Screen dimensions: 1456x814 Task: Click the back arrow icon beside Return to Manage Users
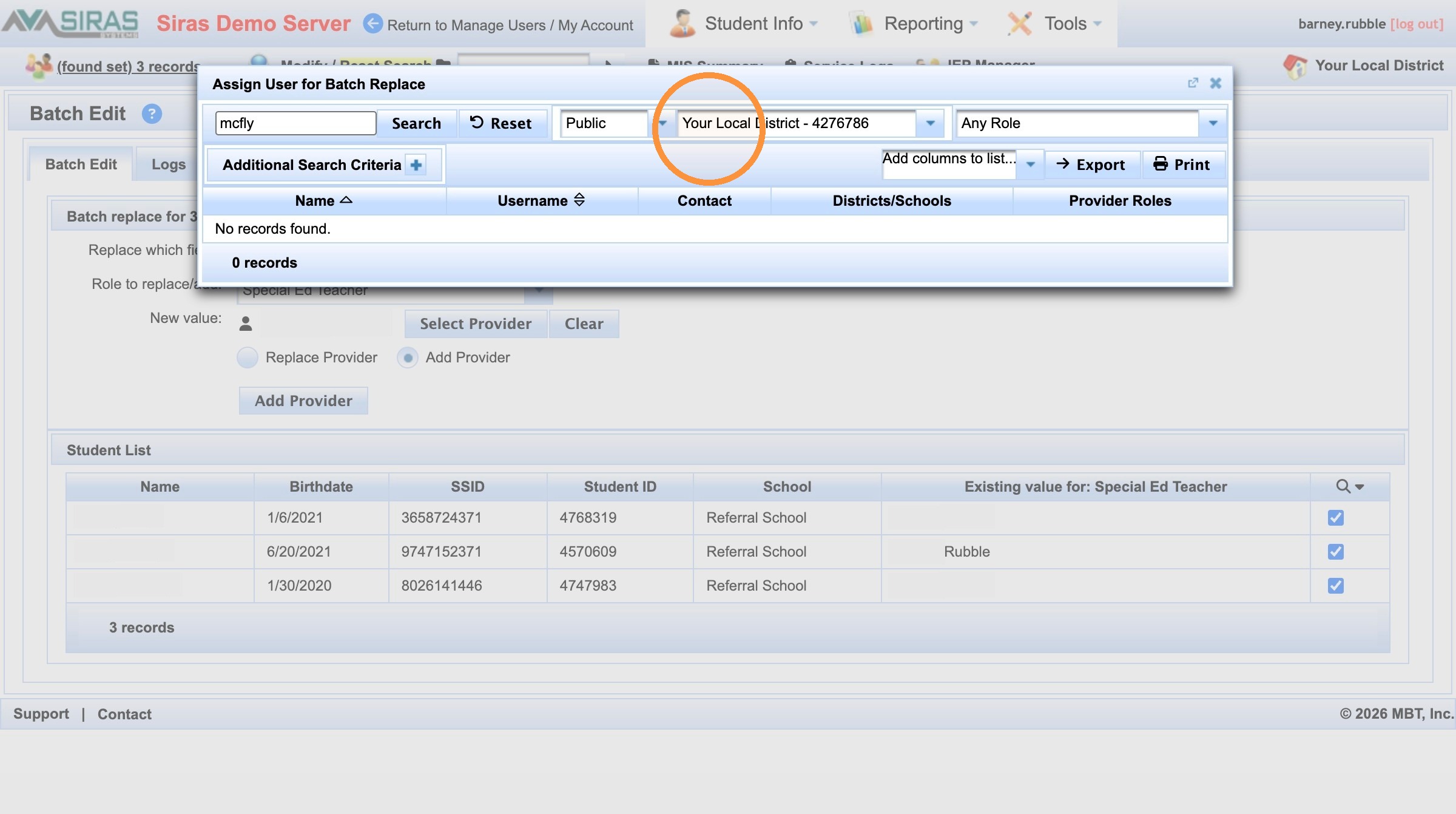click(x=373, y=24)
